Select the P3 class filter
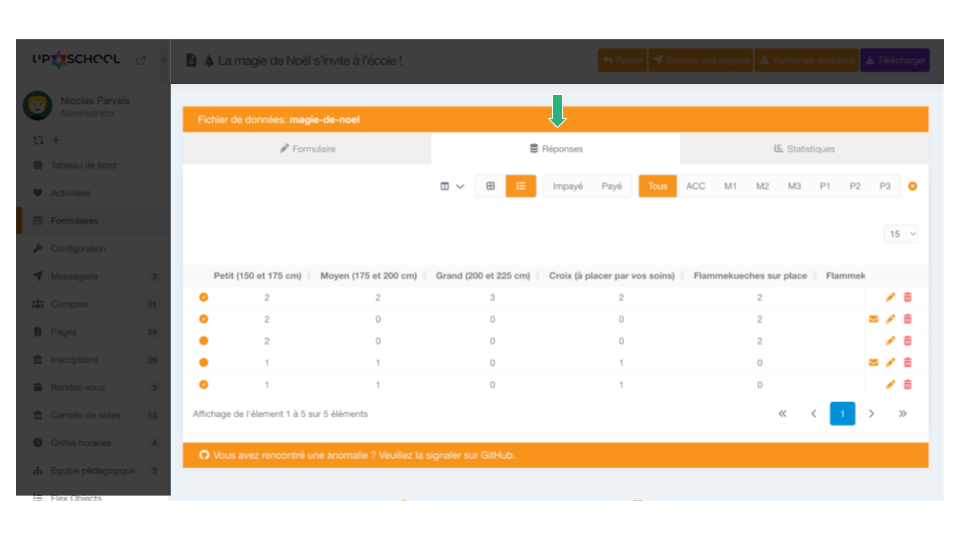This screenshot has width=960, height=540. pyautogui.click(x=885, y=186)
